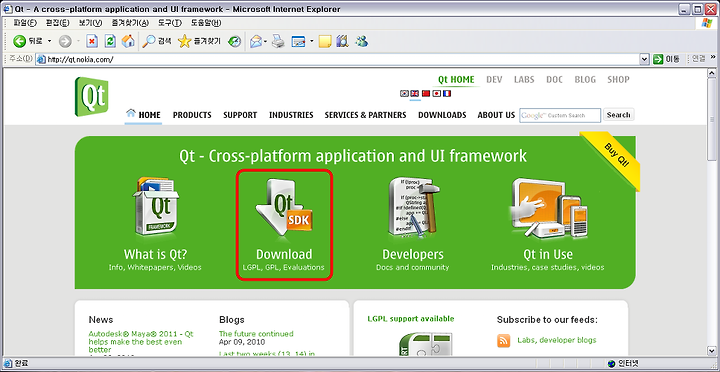Open the DOWNLOADS navigation item
Screen dimensions: 720x372
[442, 115]
